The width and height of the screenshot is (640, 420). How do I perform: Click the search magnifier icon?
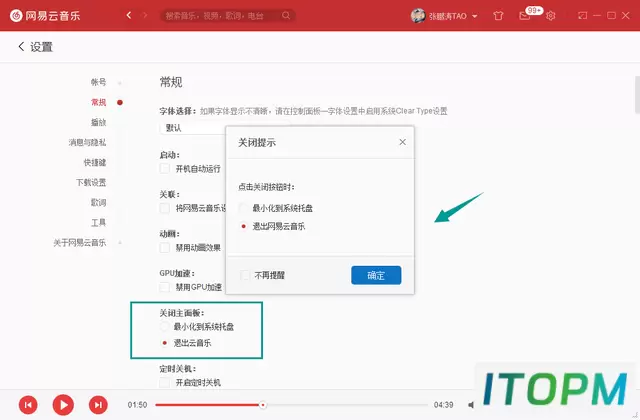[x=286, y=16]
